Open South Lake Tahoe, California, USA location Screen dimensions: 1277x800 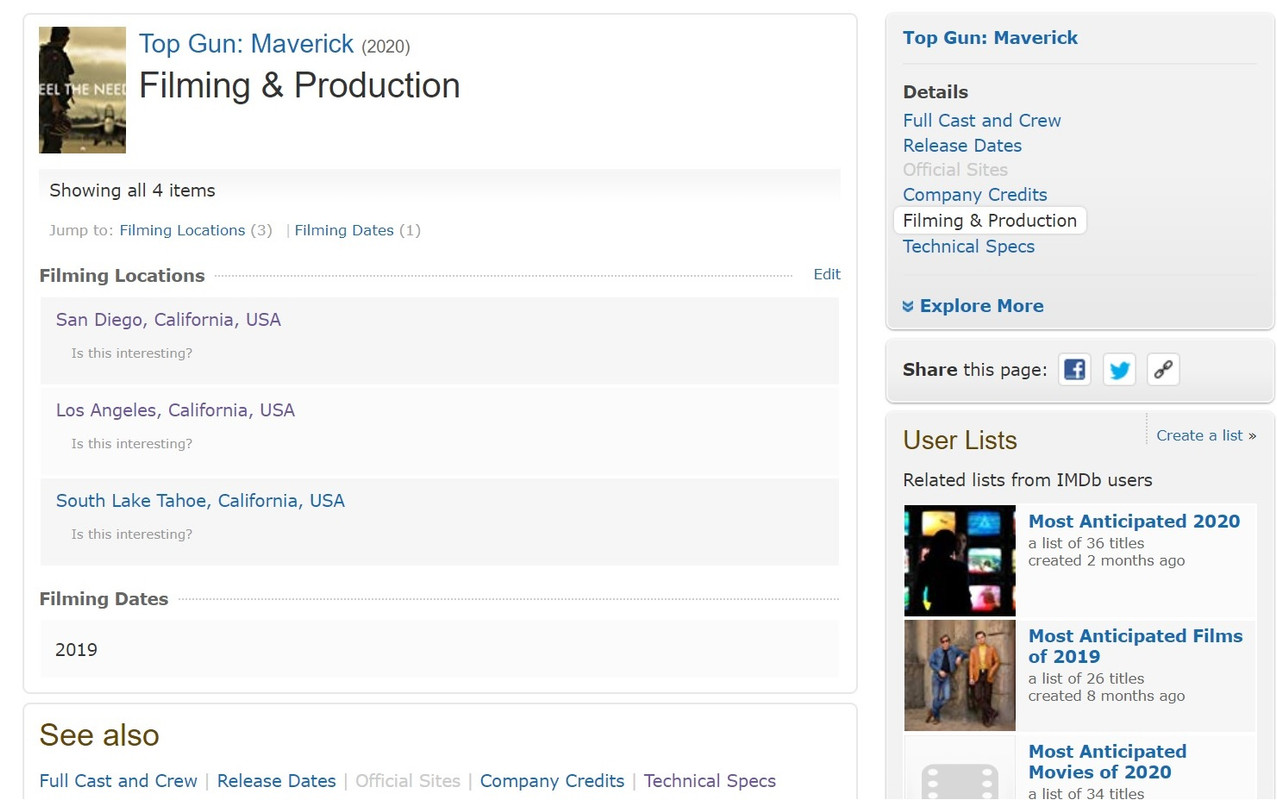pos(200,501)
